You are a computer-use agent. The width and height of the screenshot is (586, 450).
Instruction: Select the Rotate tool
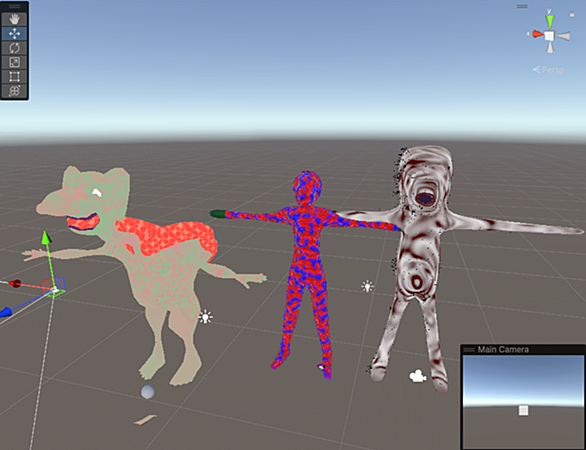point(14,48)
